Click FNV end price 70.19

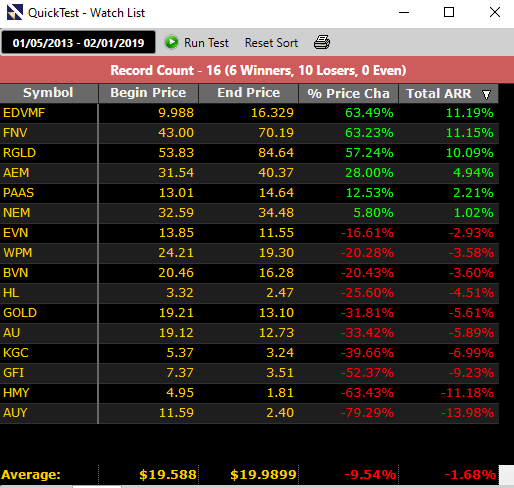click(x=276, y=133)
